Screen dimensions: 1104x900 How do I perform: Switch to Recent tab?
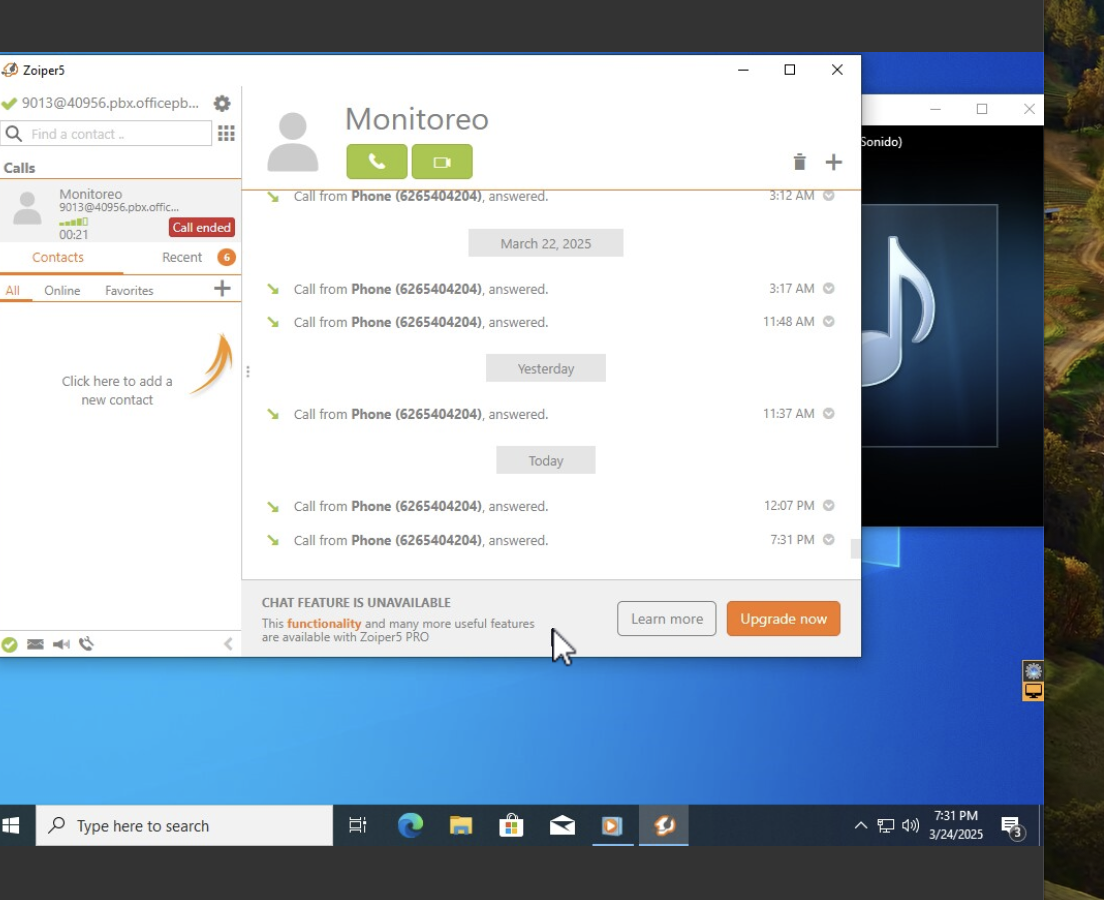tap(182, 257)
